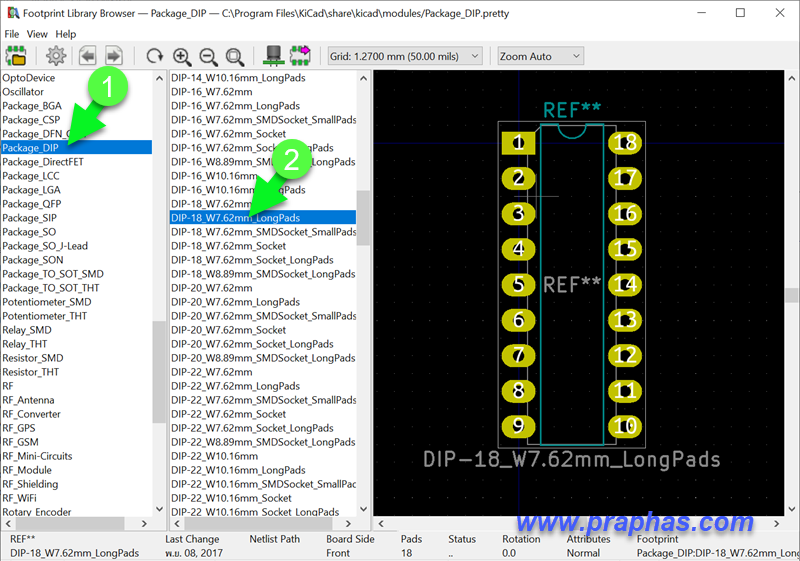Click pad 18 in the footprint preview
Viewport: 800px width, 561px height.
625,143
